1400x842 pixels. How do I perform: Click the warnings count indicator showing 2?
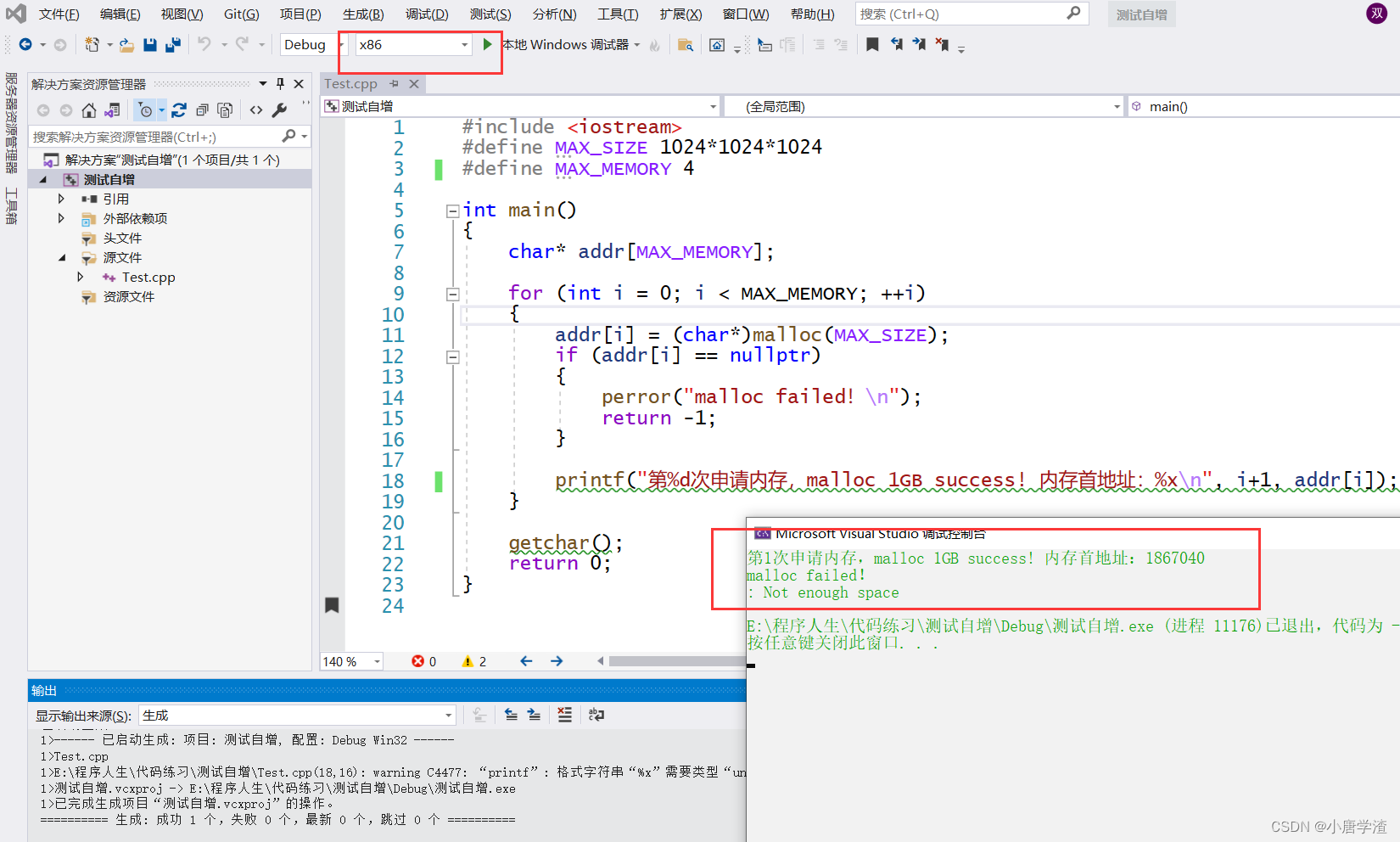[x=474, y=660]
